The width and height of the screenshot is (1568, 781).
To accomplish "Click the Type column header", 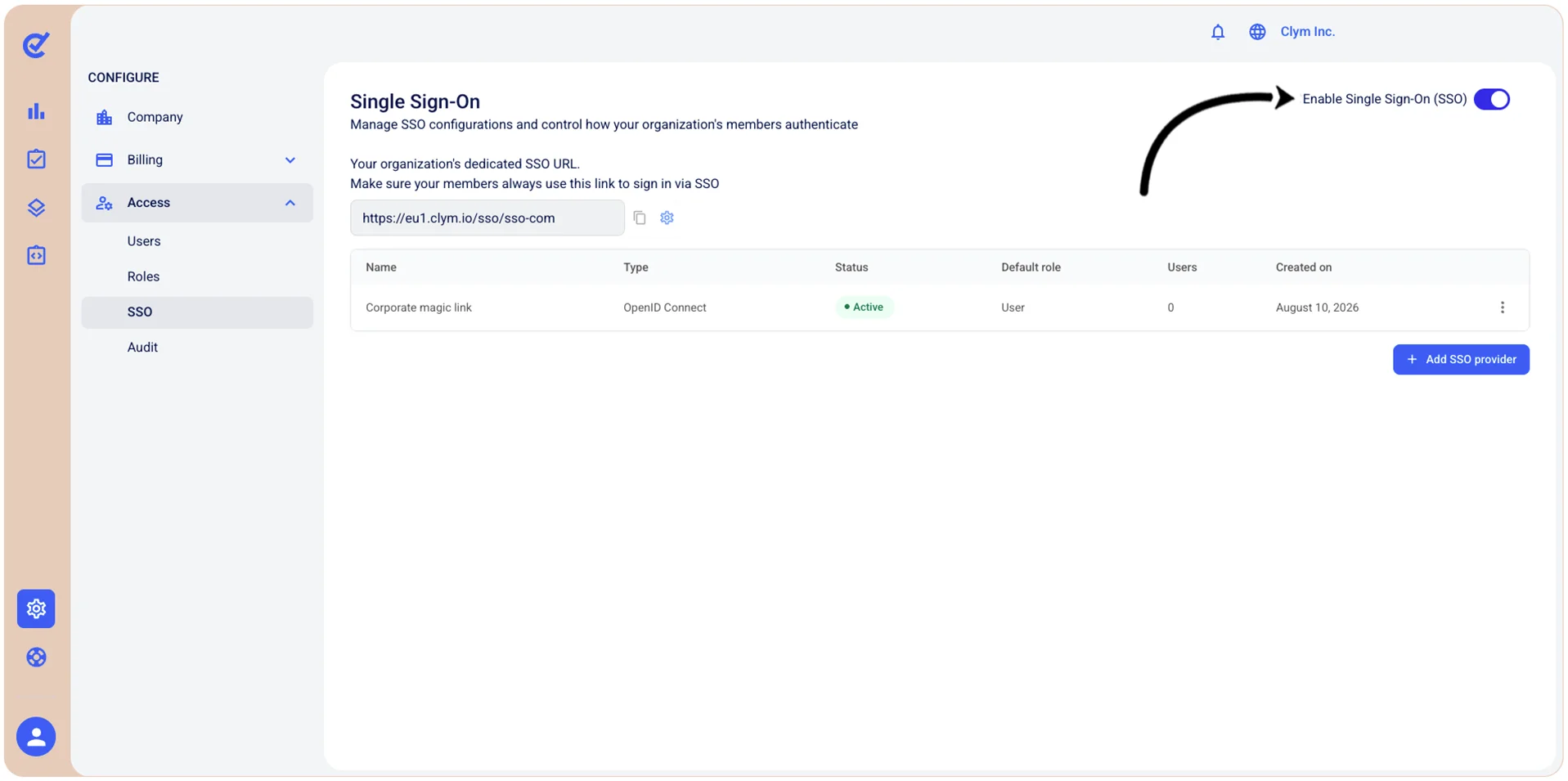I will 636,267.
